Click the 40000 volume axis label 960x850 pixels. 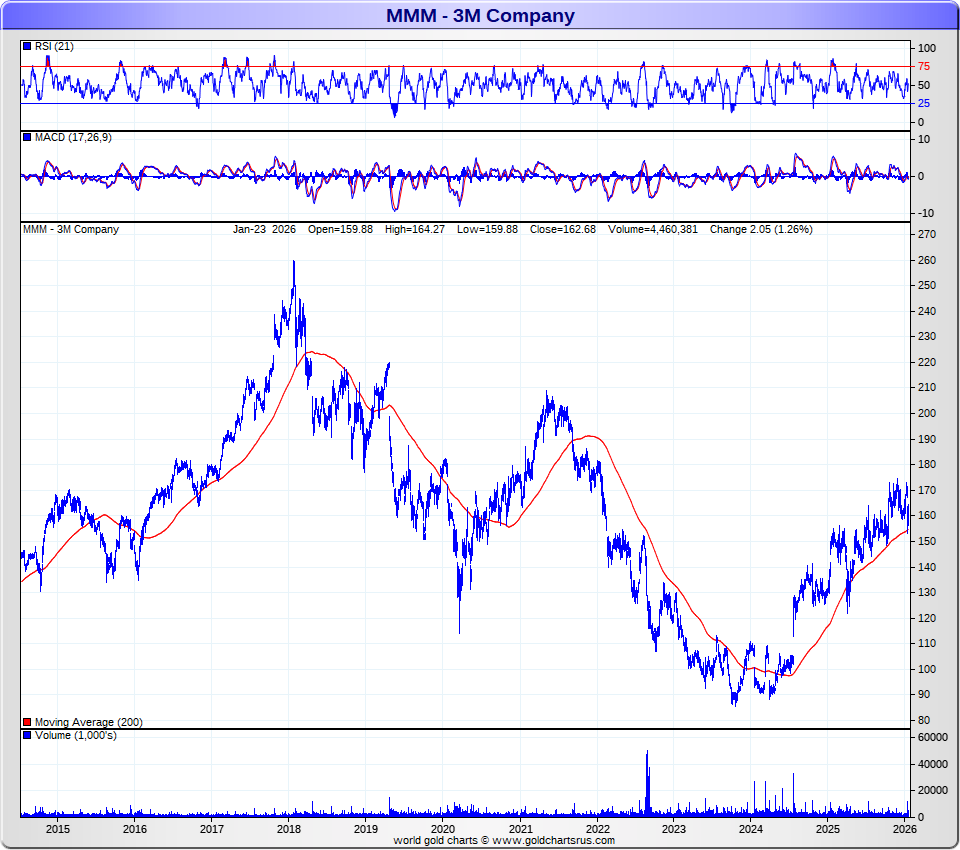[933, 764]
